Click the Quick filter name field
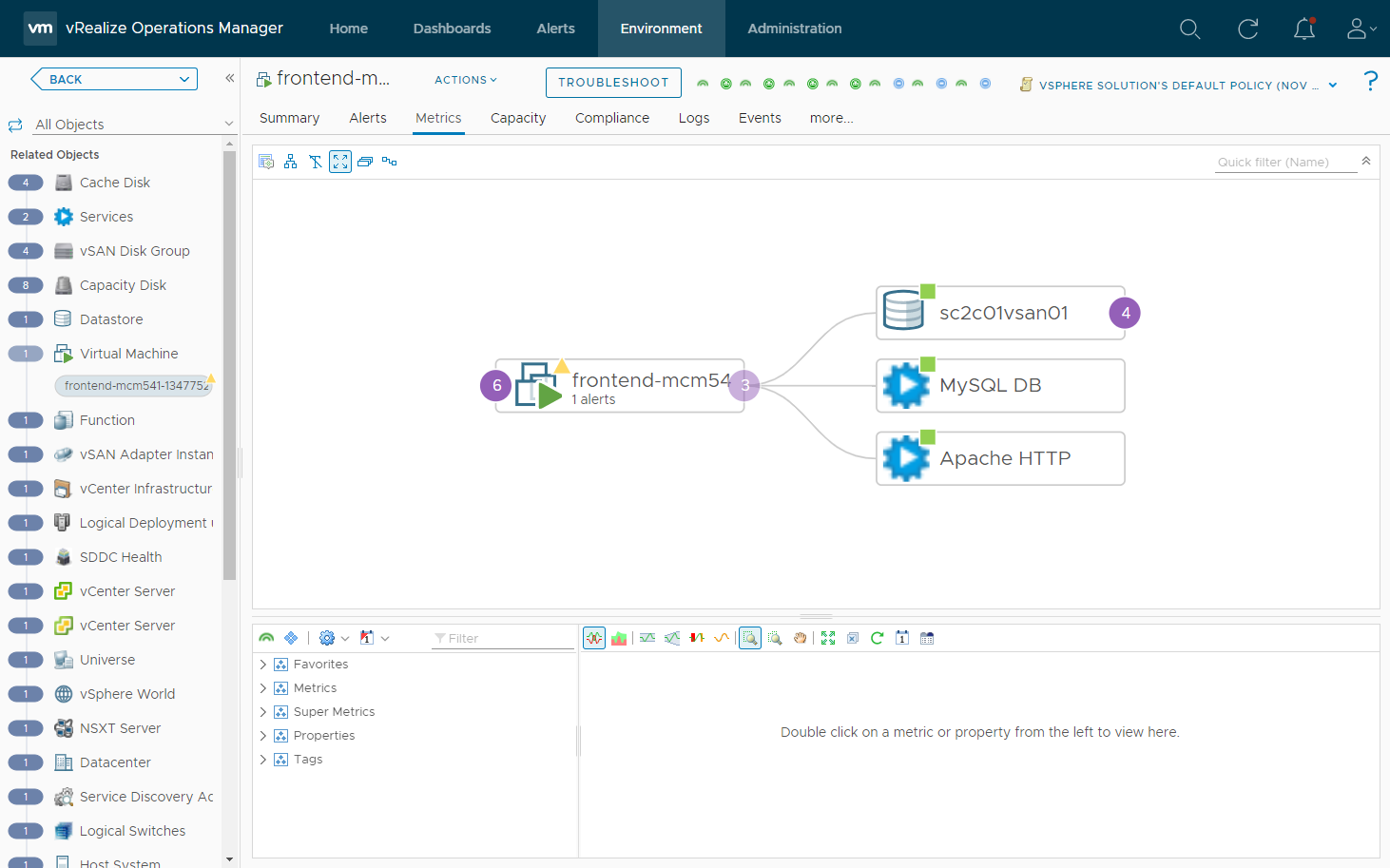The width and height of the screenshot is (1390, 868). pyautogui.click(x=1284, y=163)
